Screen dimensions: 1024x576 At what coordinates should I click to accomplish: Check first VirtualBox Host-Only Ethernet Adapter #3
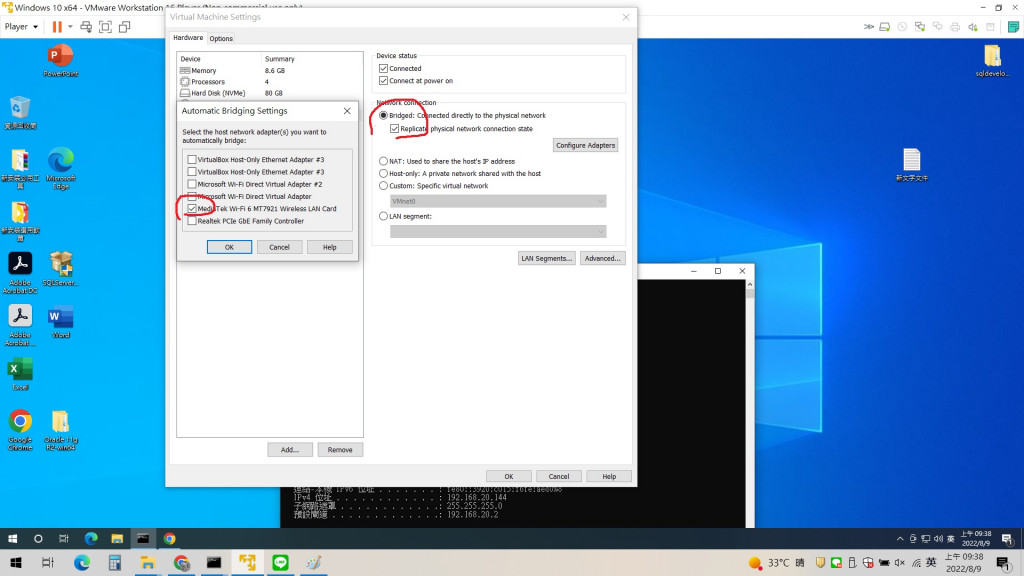pyautogui.click(x=191, y=159)
